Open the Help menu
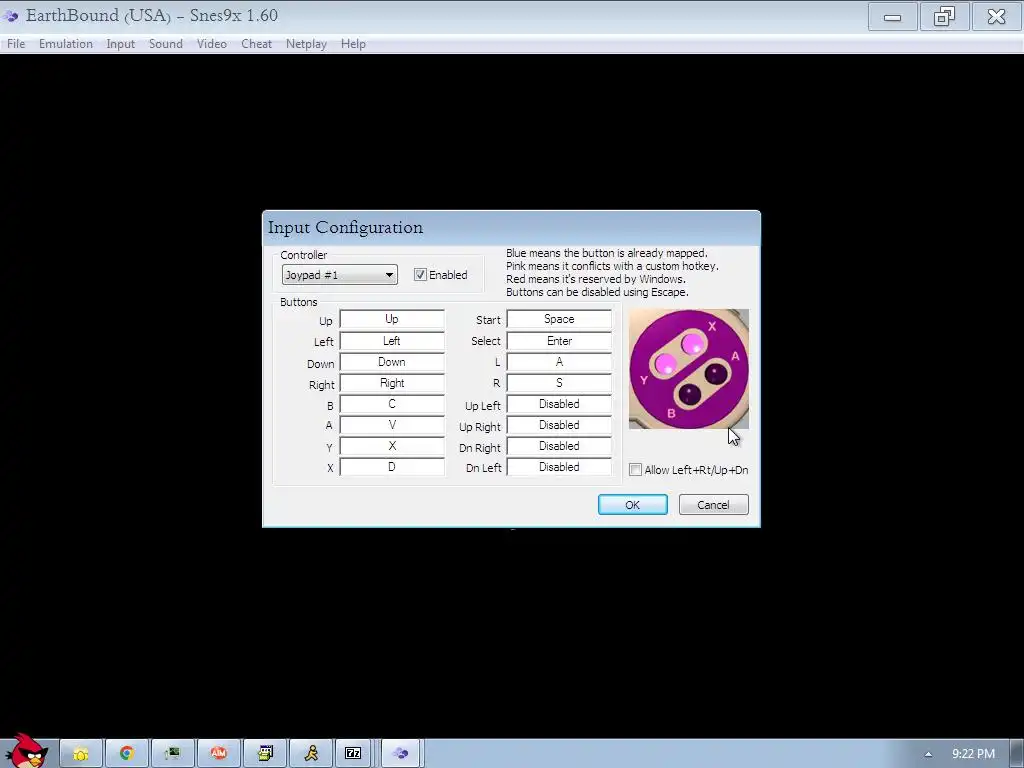Screen dimensions: 1024x768 tap(353, 44)
